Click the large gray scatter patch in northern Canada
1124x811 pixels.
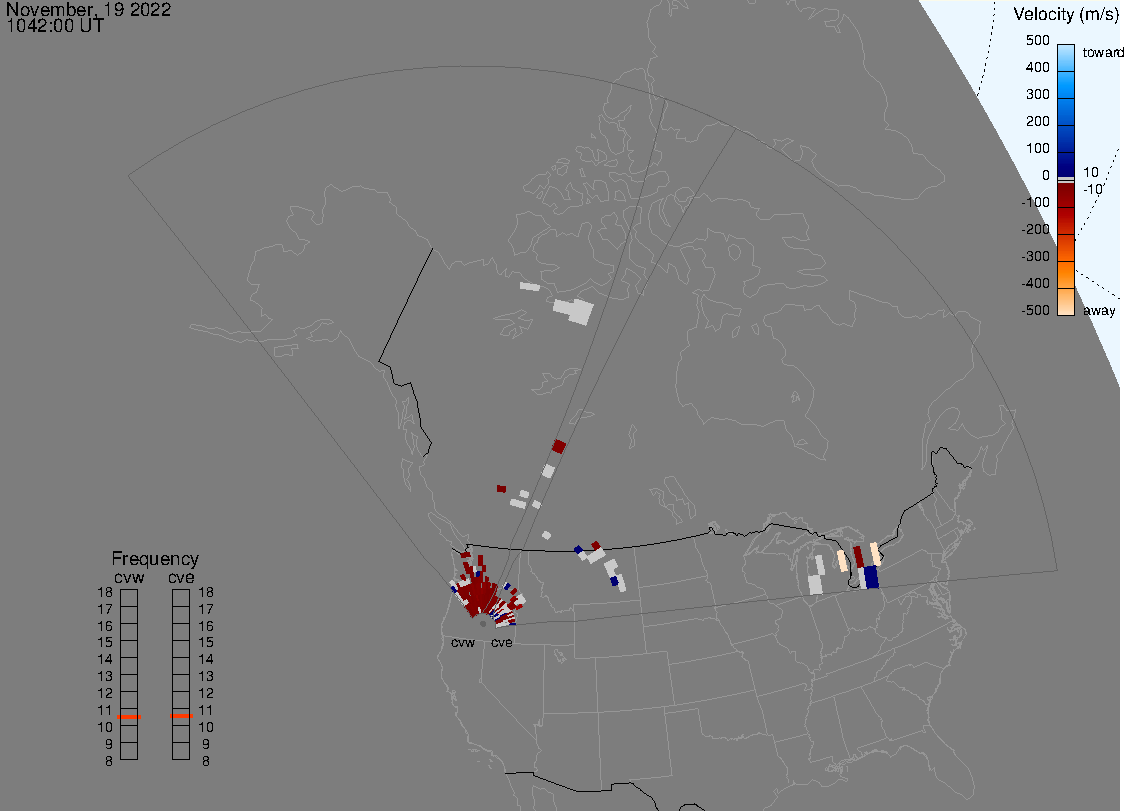pos(573,311)
